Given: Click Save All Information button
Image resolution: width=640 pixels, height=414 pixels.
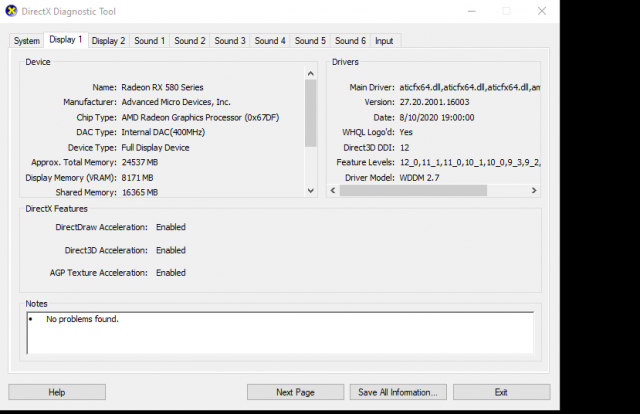Looking at the screenshot, I should (x=398, y=392).
